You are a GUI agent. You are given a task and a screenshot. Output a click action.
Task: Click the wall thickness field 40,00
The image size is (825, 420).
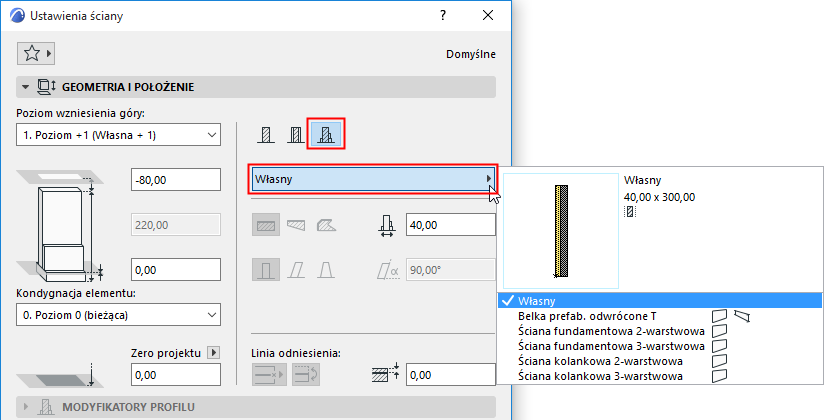(451, 225)
